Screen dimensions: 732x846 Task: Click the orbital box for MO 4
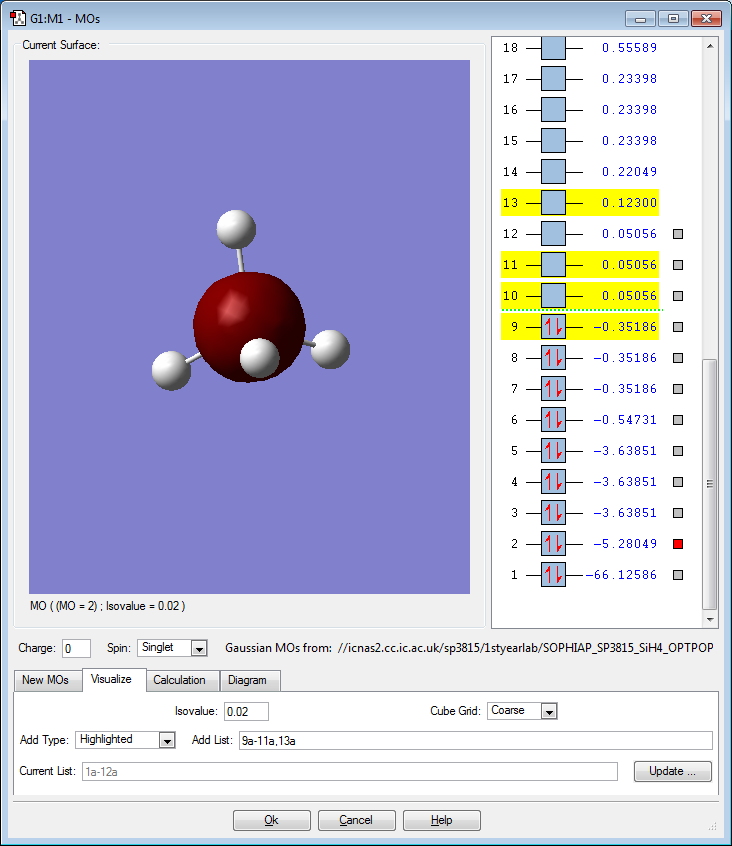pyautogui.click(x=553, y=482)
